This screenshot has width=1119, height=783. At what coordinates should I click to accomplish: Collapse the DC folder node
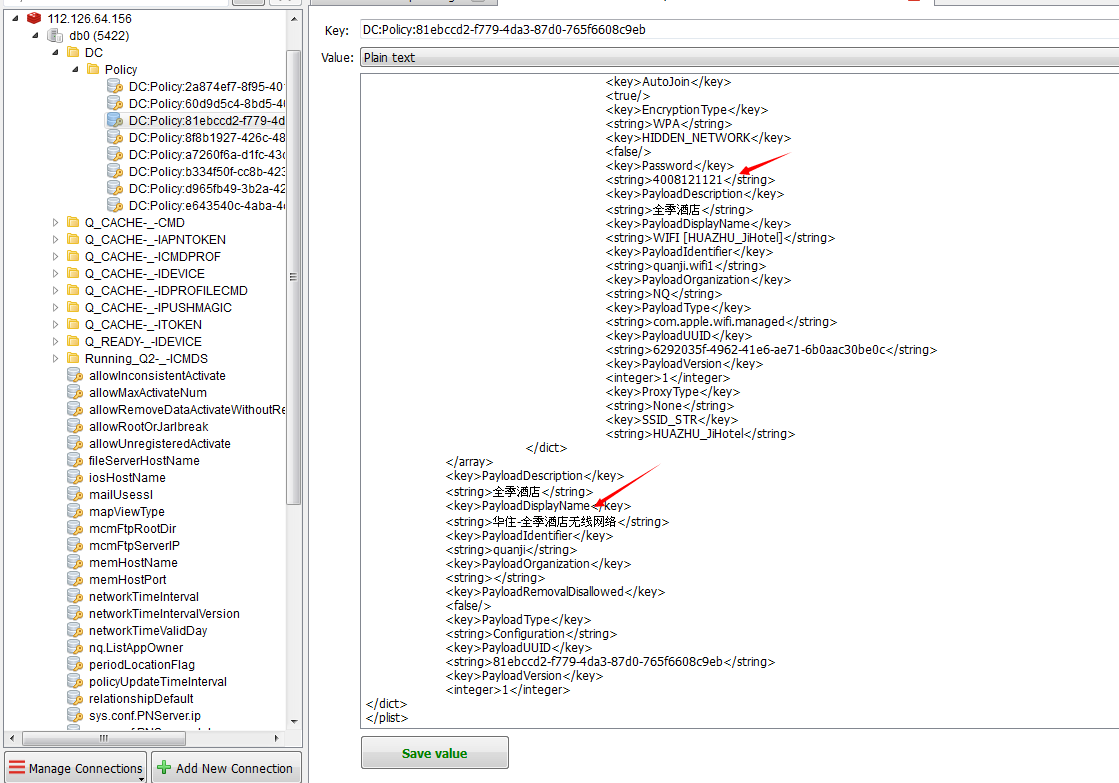point(55,52)
